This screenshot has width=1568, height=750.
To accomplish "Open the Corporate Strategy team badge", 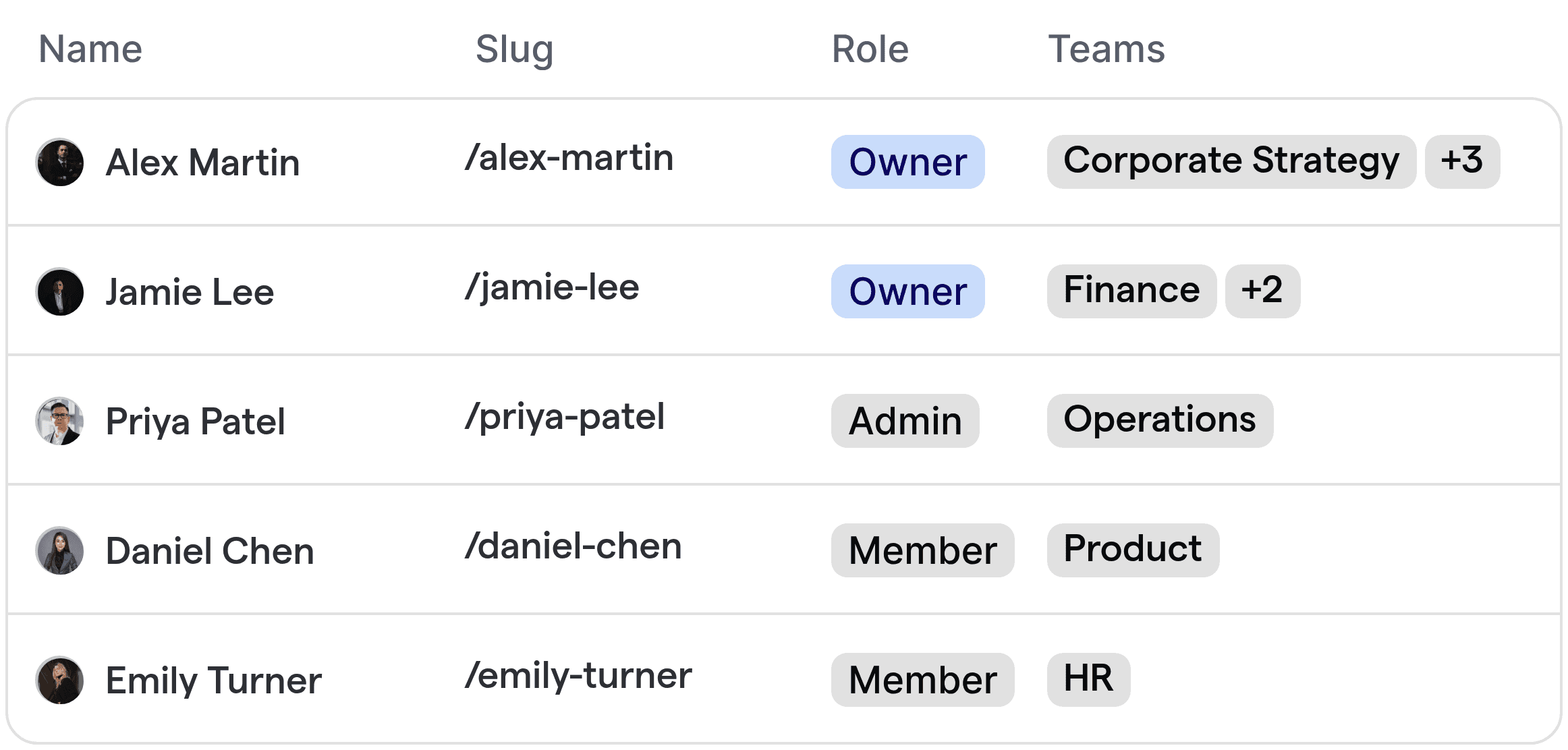I will [1231, 161].
